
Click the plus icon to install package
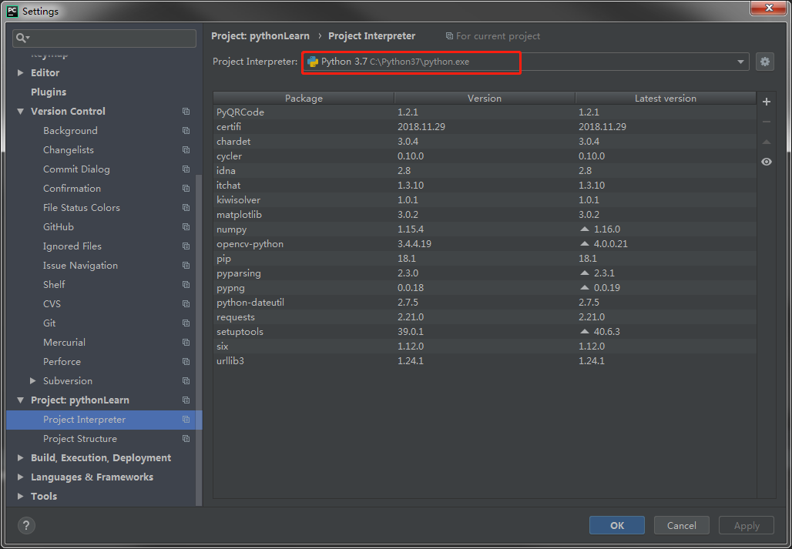coord(766,102)
